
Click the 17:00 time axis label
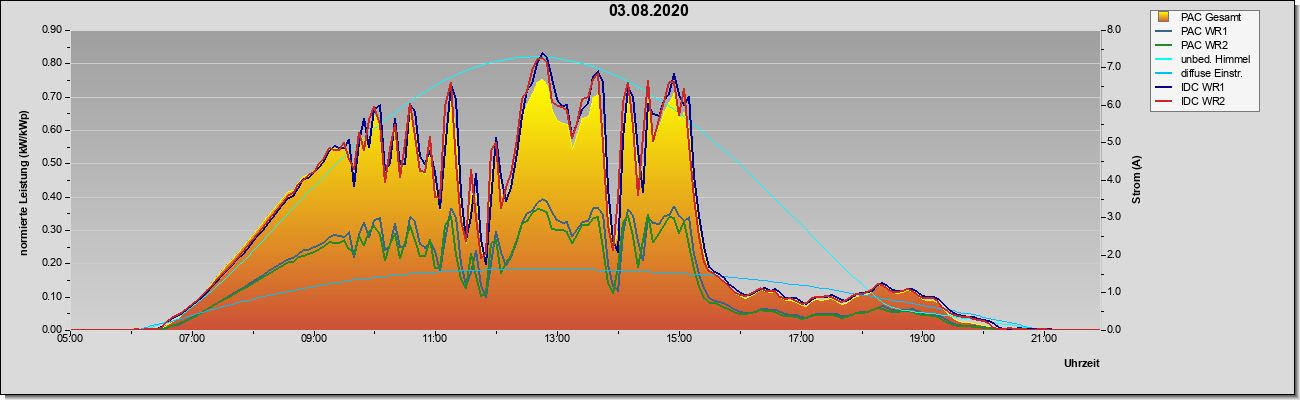[x=800, y=339]
